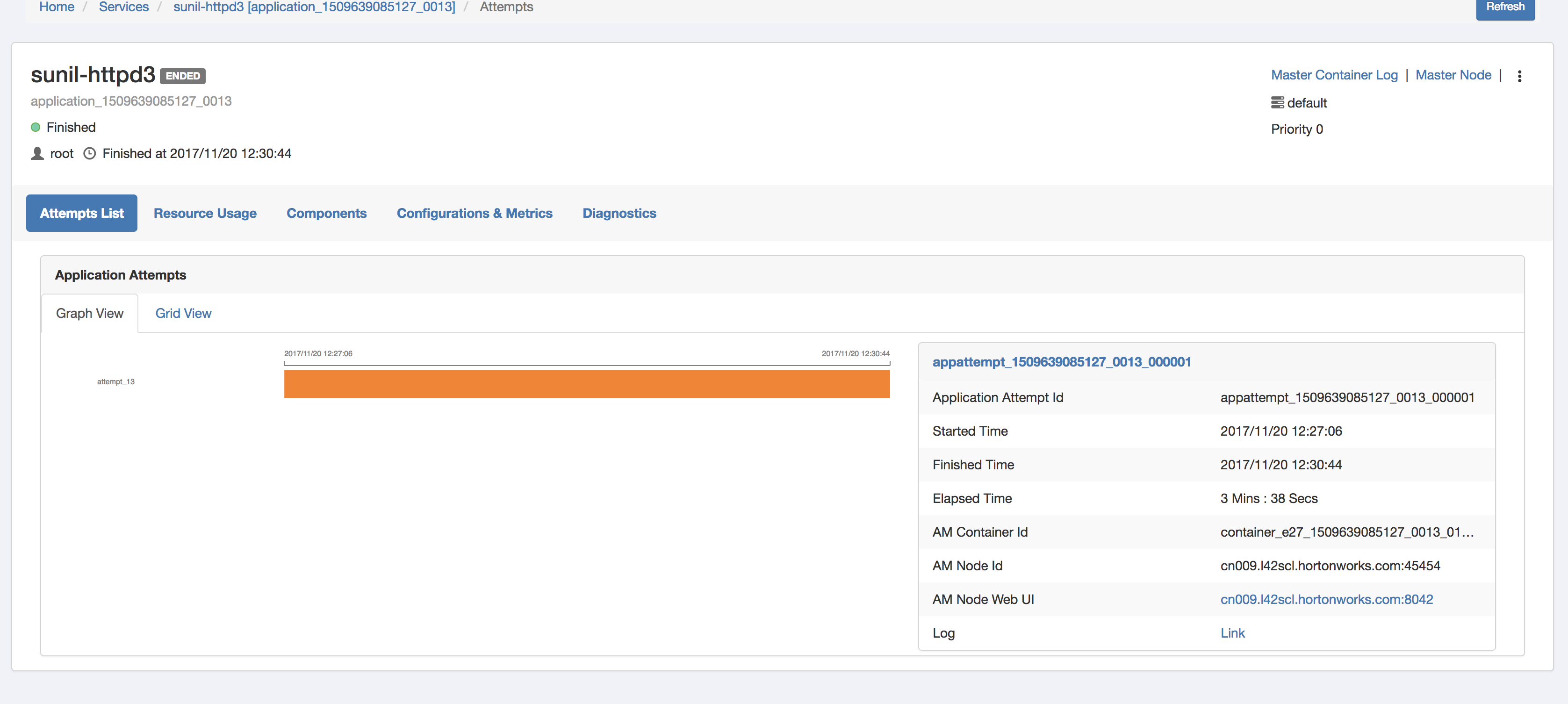The width and height of the screenshot is (1568, 704).
Task: Open the AM Node Web UI link
Action: click(1326, 599)
